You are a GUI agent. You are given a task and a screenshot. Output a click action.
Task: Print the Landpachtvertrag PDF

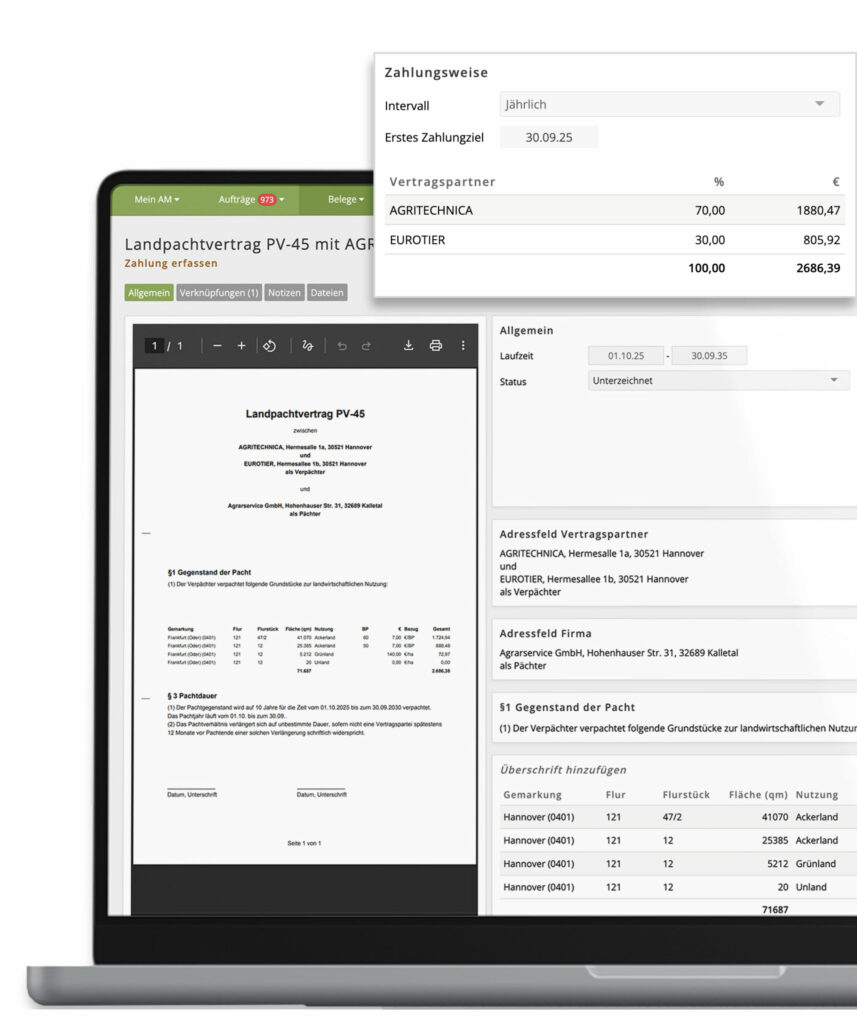pos(435,346)
